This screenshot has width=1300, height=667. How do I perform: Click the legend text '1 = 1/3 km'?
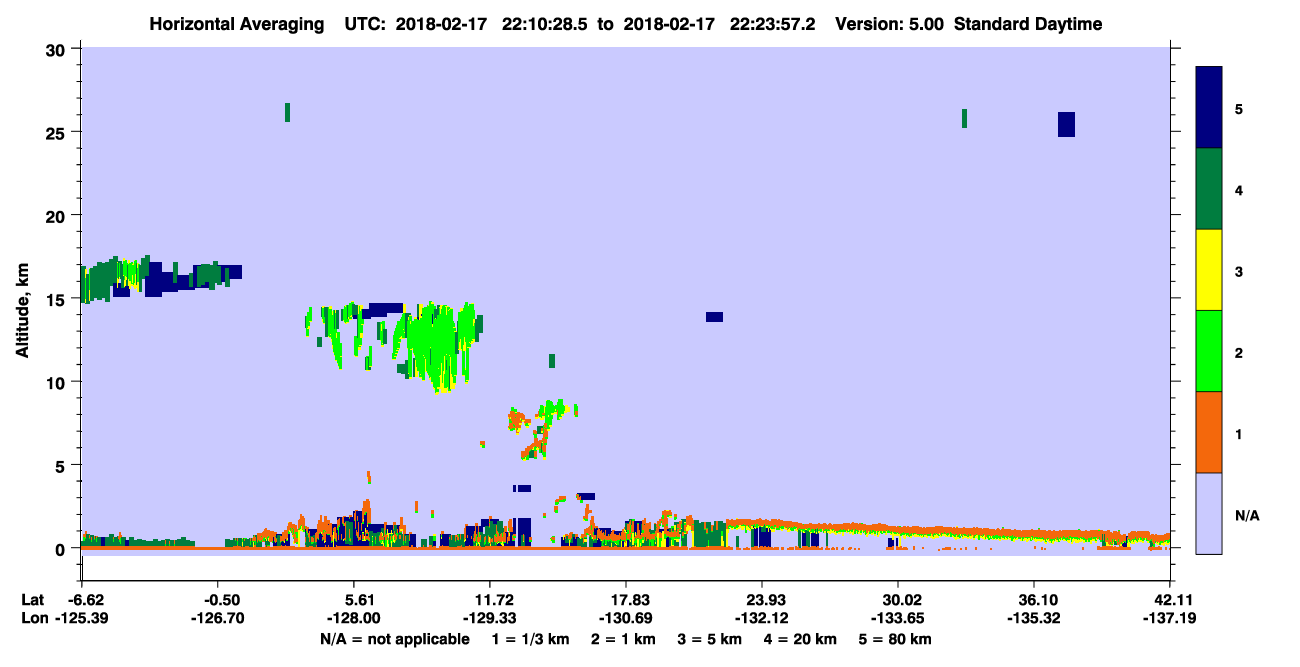[x=529, y=639]
